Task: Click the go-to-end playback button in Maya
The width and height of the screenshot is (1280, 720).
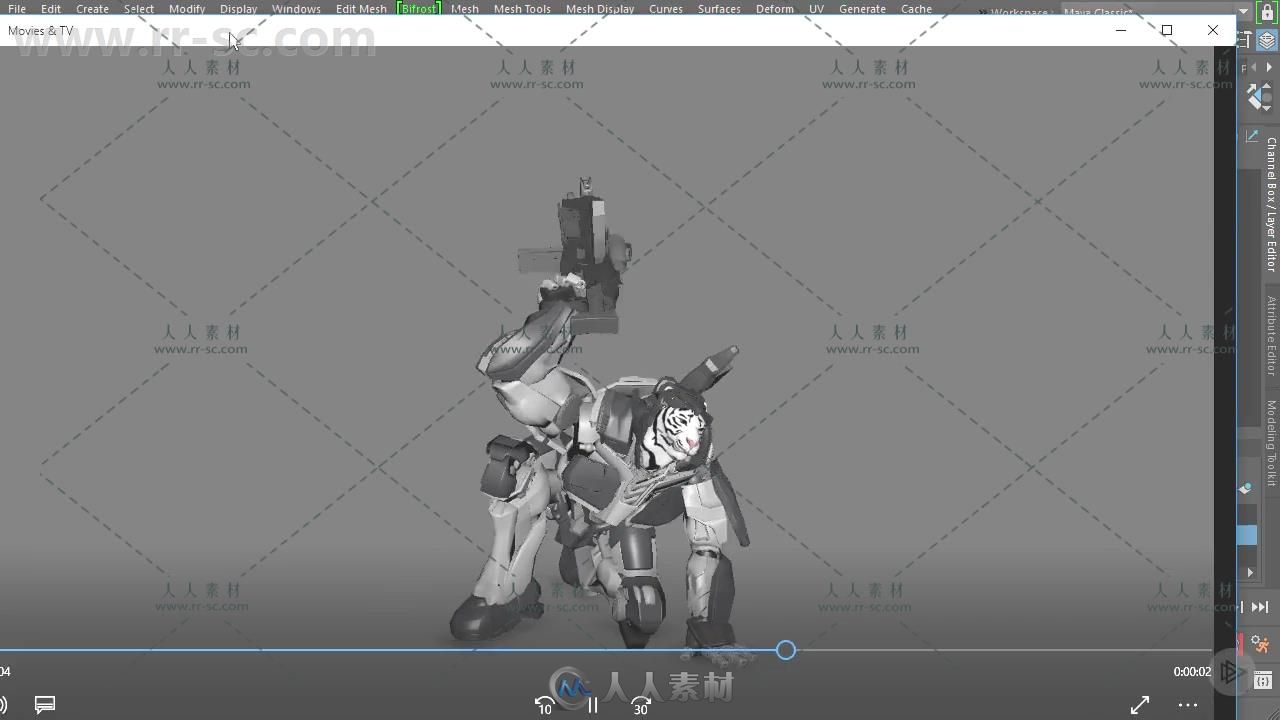Action: tap(1260, 607)
